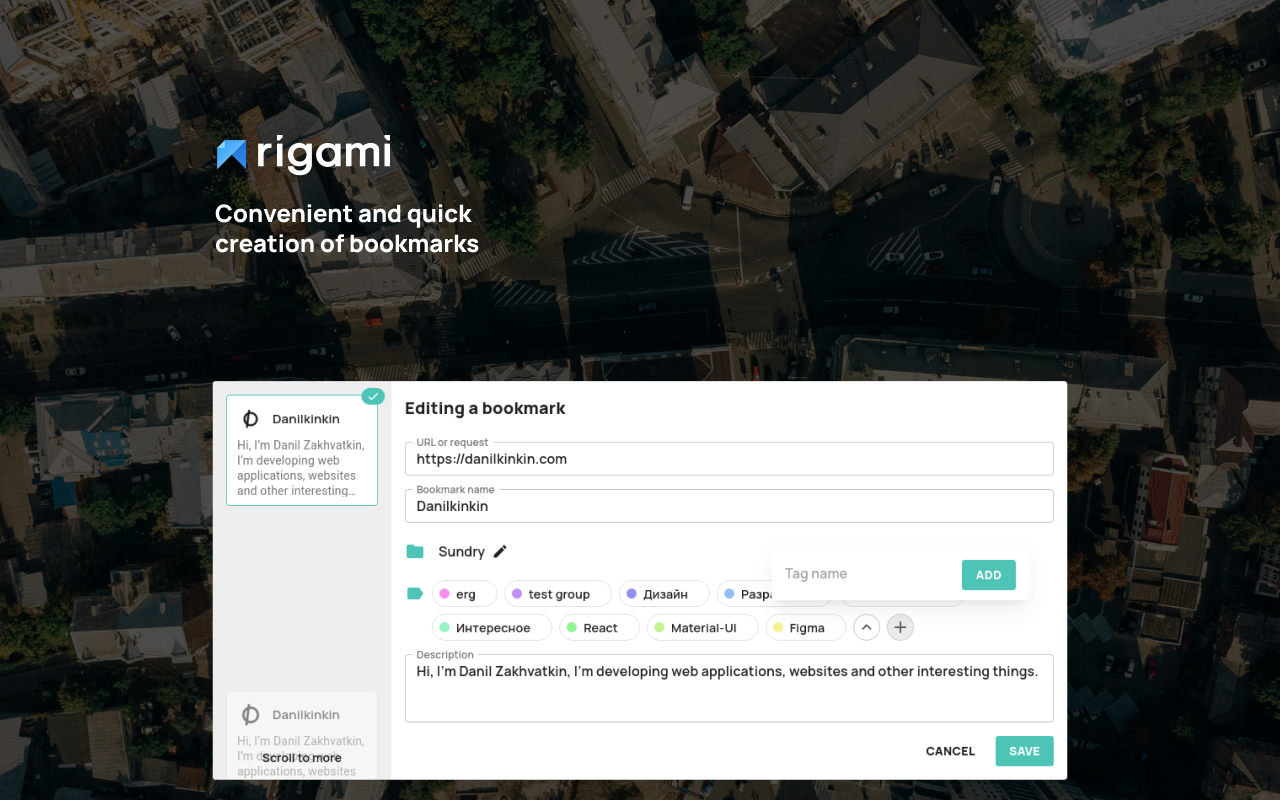Toggle the Figma tag chip
The height and width of the screenshot is (800, 1280).
tap(806, 628)
